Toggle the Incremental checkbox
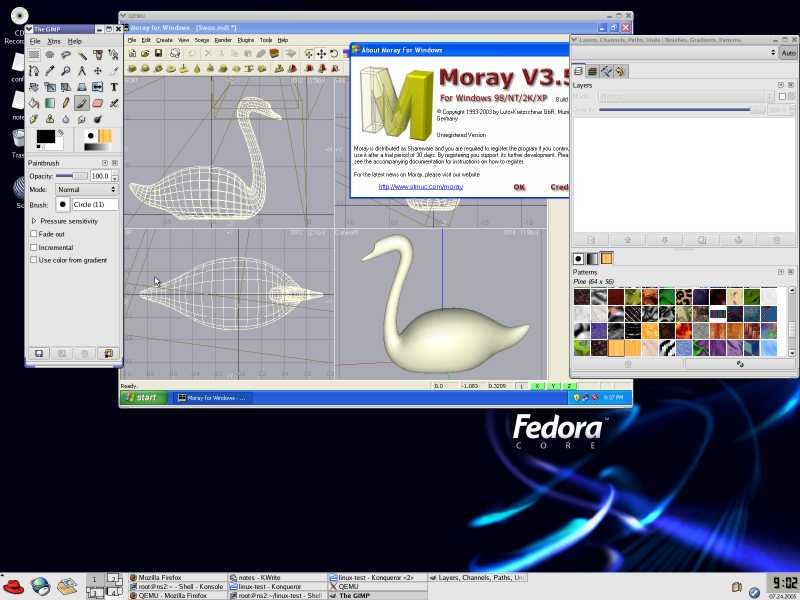Viewport: 800px width, 600px height. [x=34, y=247]
